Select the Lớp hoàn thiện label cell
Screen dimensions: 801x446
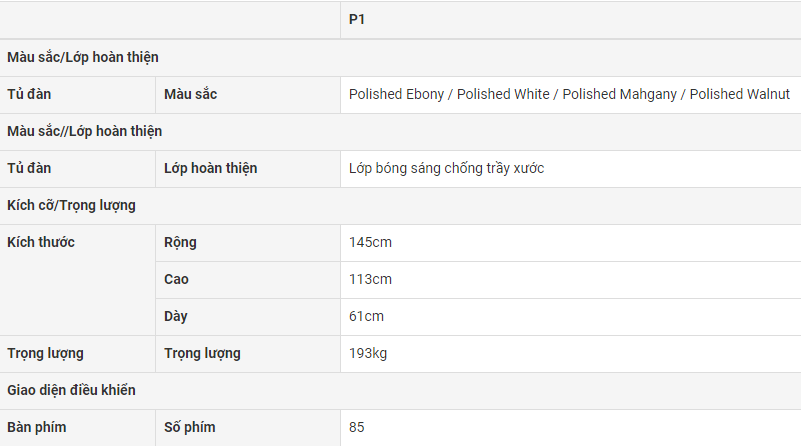pos(210,168)
